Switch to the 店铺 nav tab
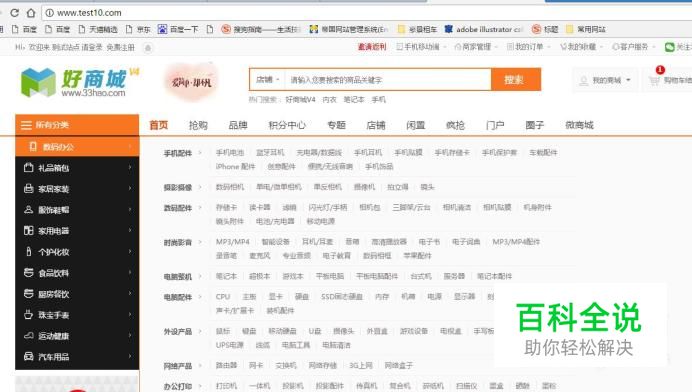The width and height of the screenshot is (692, 392). click(x=376, y=125)
